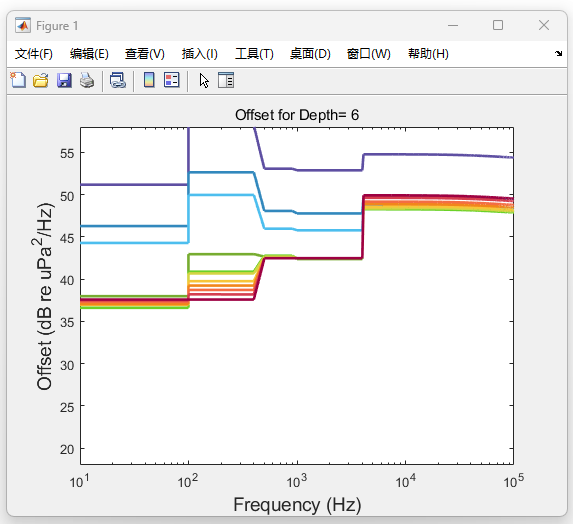Click the dock figure arrow at menu bar end
Image resolution: width=573 pixels, height=524 pixels.
558,54
